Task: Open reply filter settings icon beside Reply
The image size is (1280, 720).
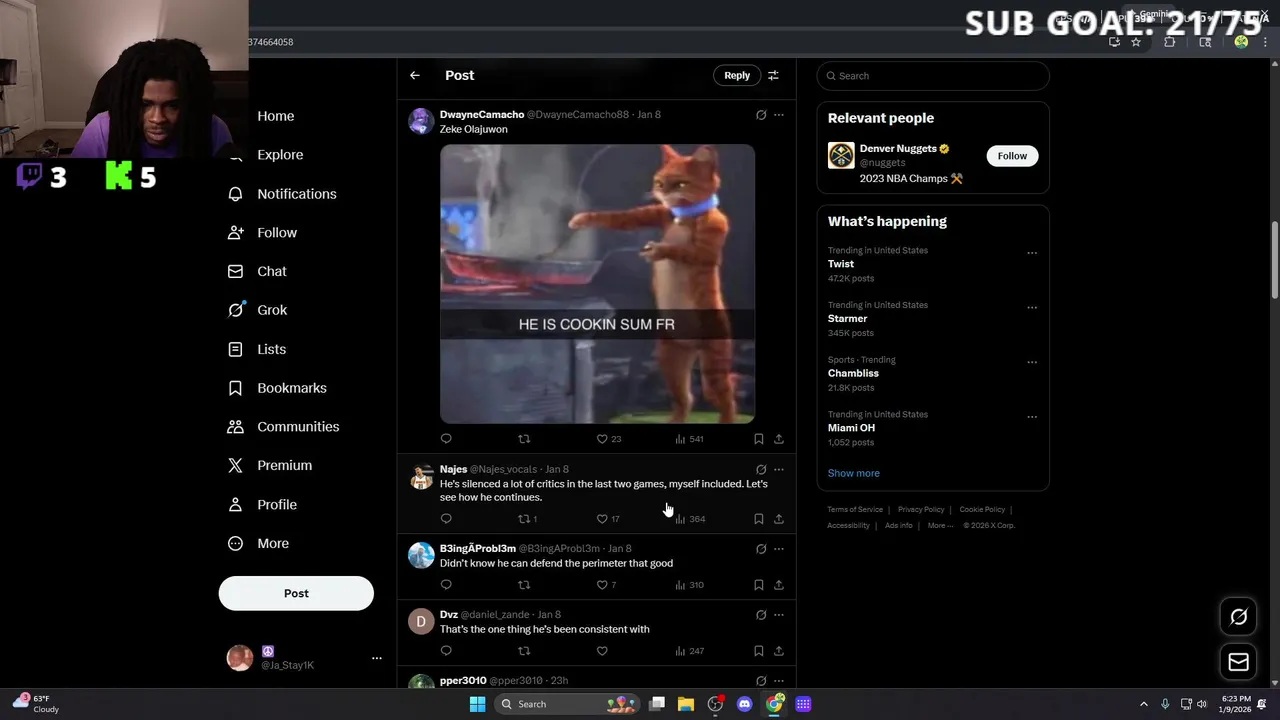Action: click(773, 75)
